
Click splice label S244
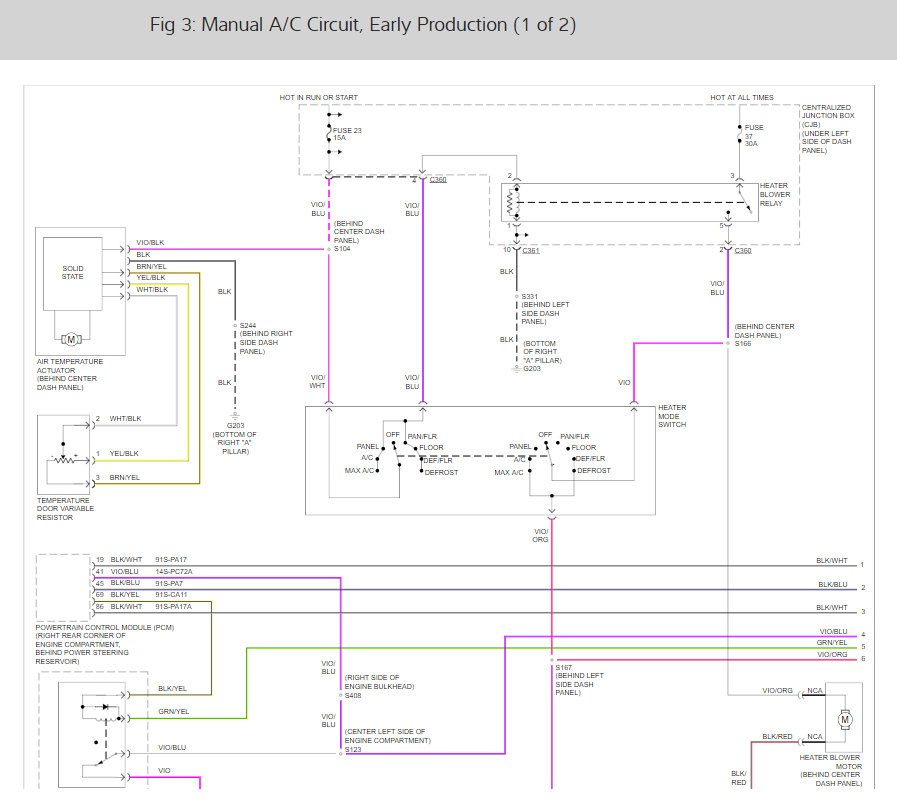click(x=248, y=326)
